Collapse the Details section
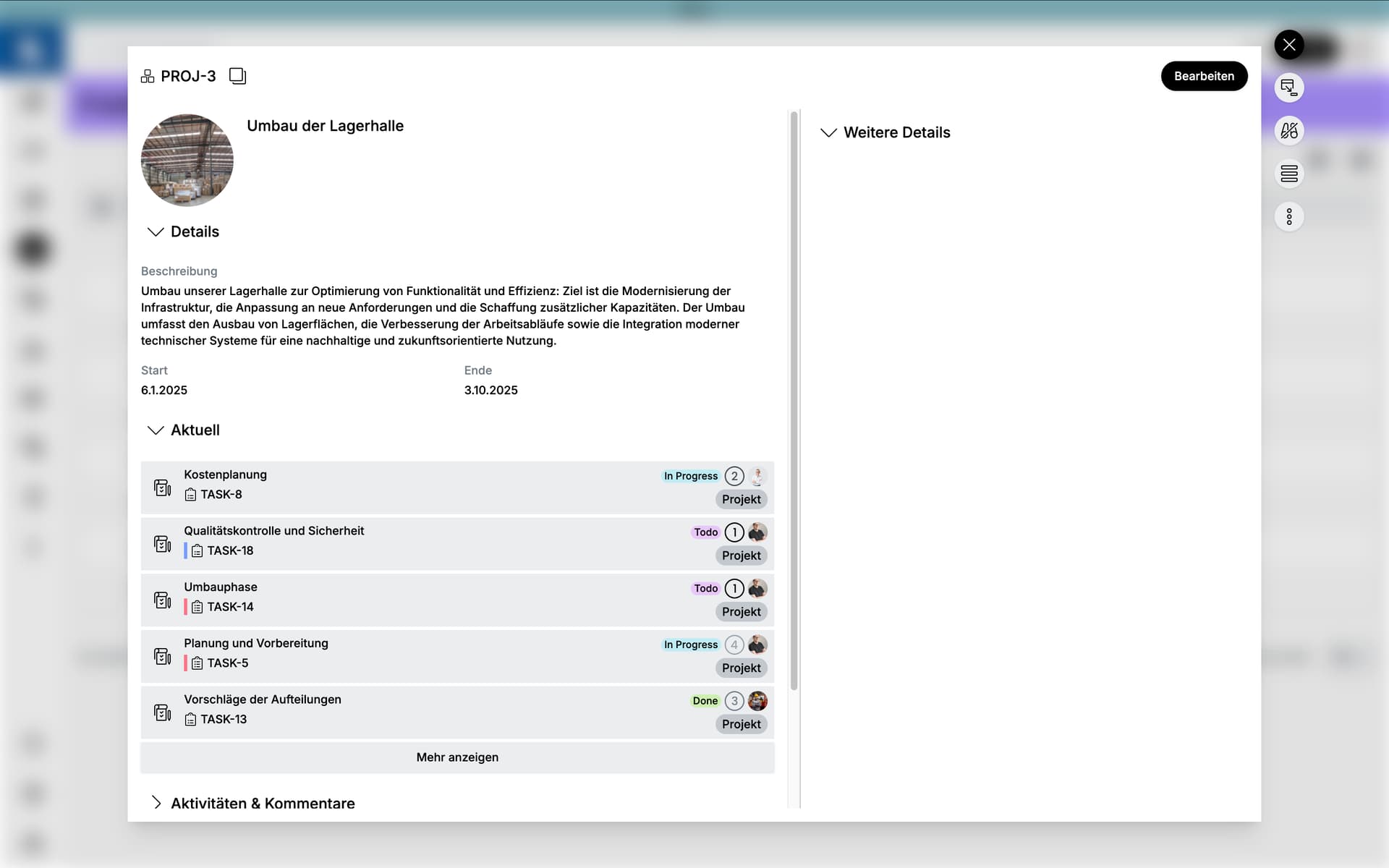The width and height of the screenshot is (1389, 868). [155, 231]
